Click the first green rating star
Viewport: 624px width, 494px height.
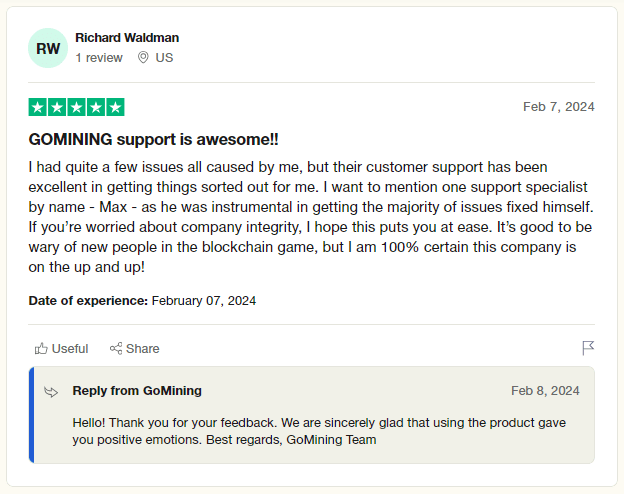pyautogui.click(x=38, y=107)
